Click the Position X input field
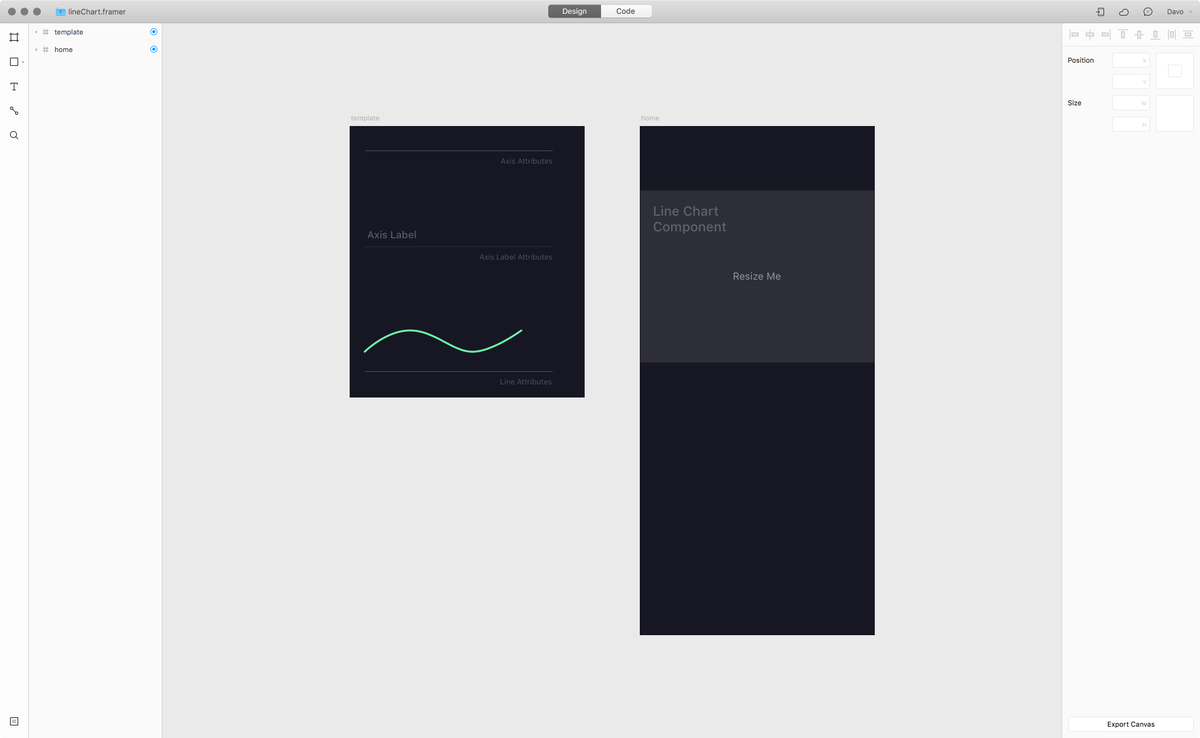Viewport: 1200px width, 738px height. click(x=1131, y=60)
